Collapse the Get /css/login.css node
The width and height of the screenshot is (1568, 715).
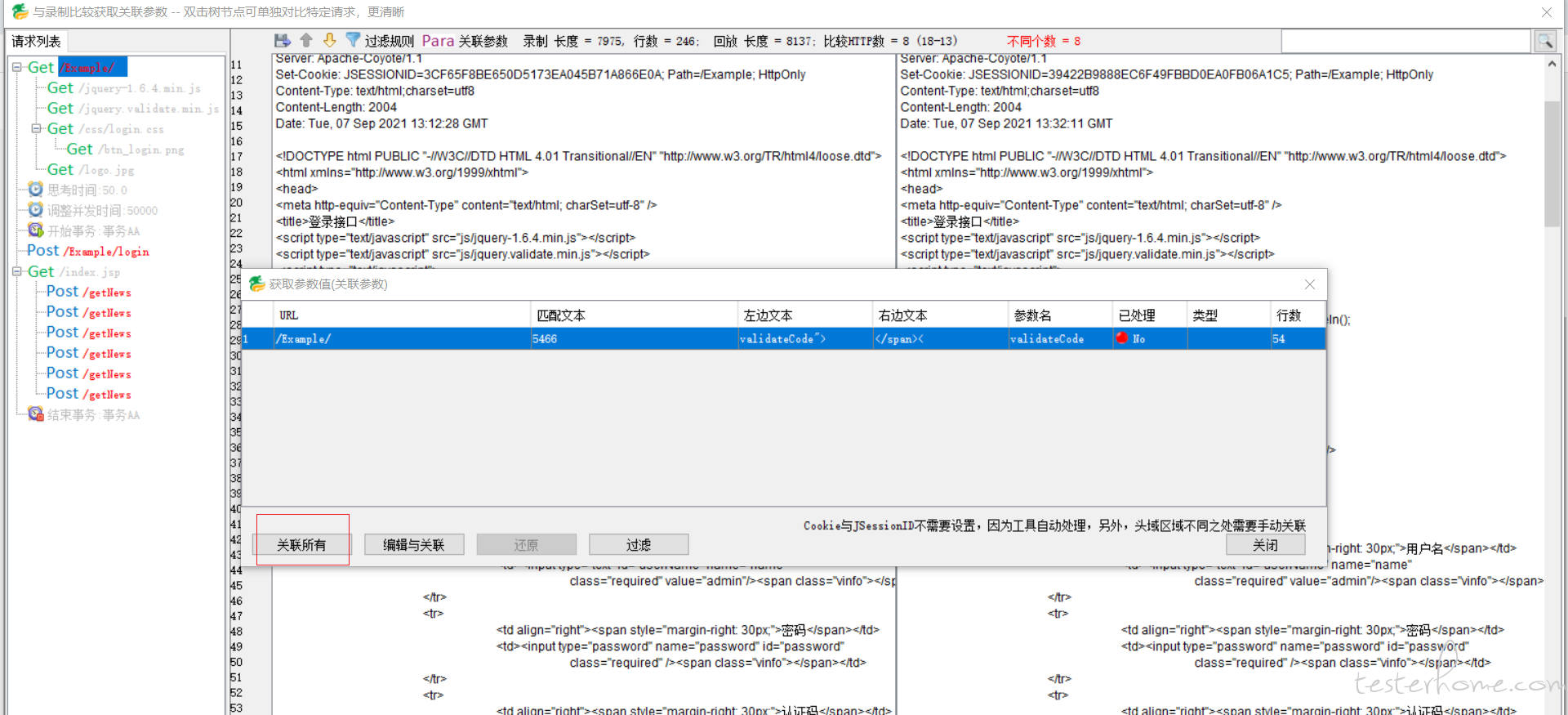pos(37,128)
